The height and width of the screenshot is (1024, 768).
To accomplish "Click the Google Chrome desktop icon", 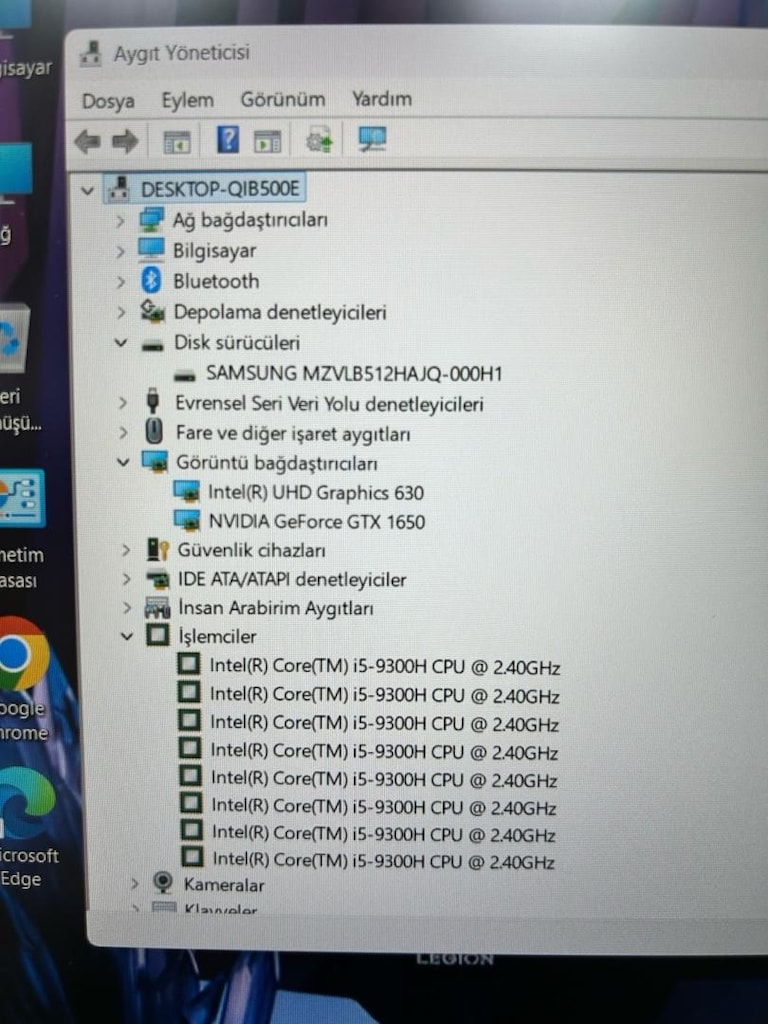I will click(x=24, y=679).
